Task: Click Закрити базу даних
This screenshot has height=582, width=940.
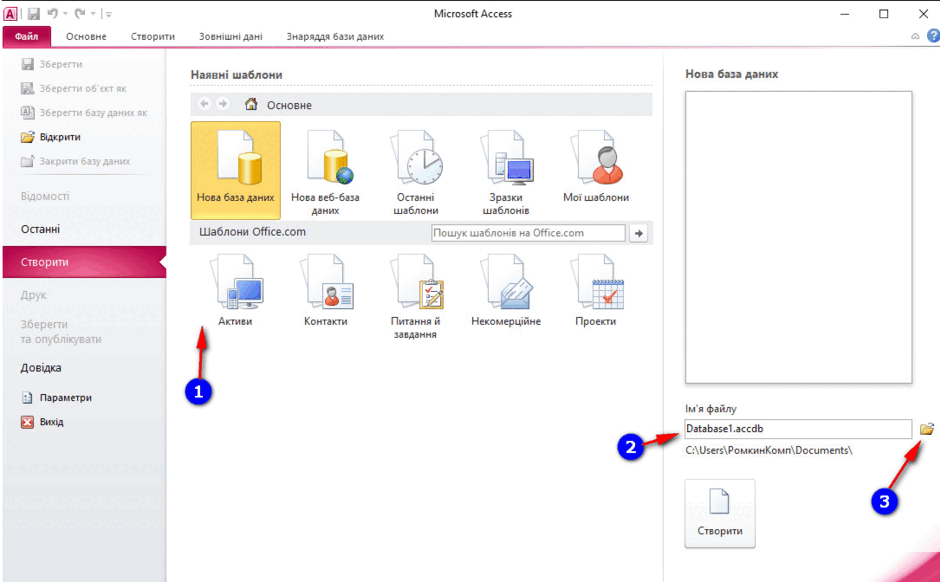Action: coord(76,161)
